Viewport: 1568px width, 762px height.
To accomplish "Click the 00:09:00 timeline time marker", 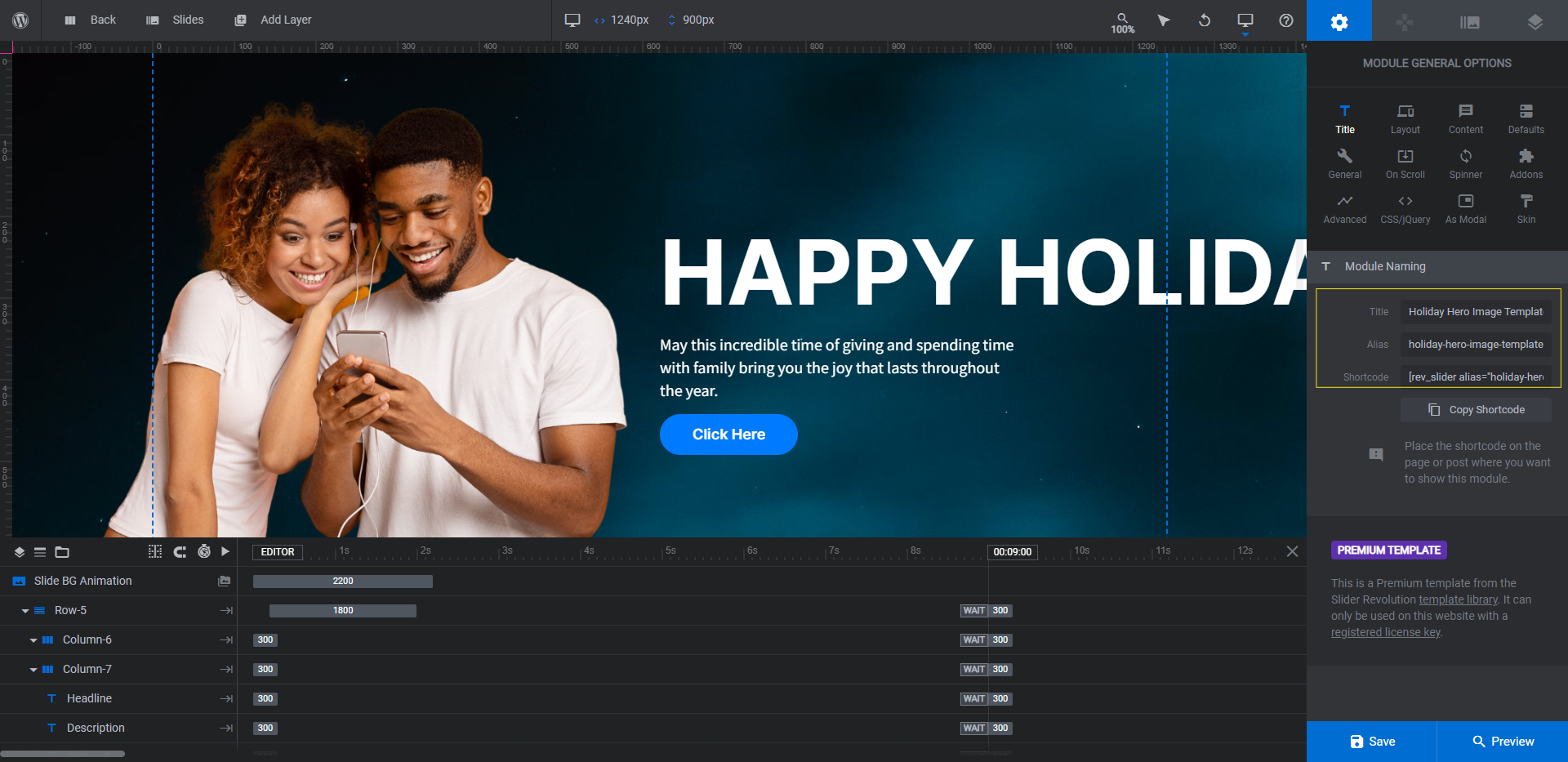I will click(x=1012, y=552).
